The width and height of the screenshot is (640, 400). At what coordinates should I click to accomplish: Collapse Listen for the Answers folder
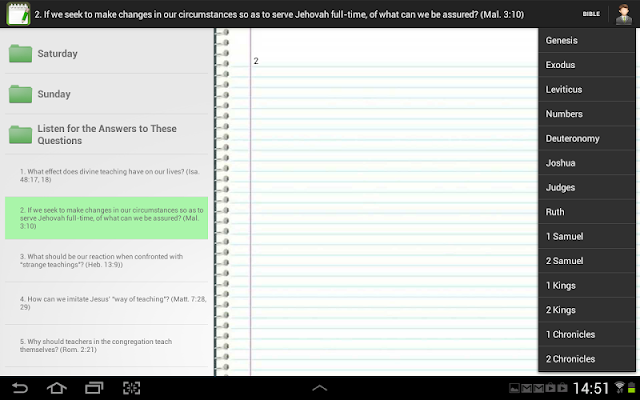tap(107, 134)
